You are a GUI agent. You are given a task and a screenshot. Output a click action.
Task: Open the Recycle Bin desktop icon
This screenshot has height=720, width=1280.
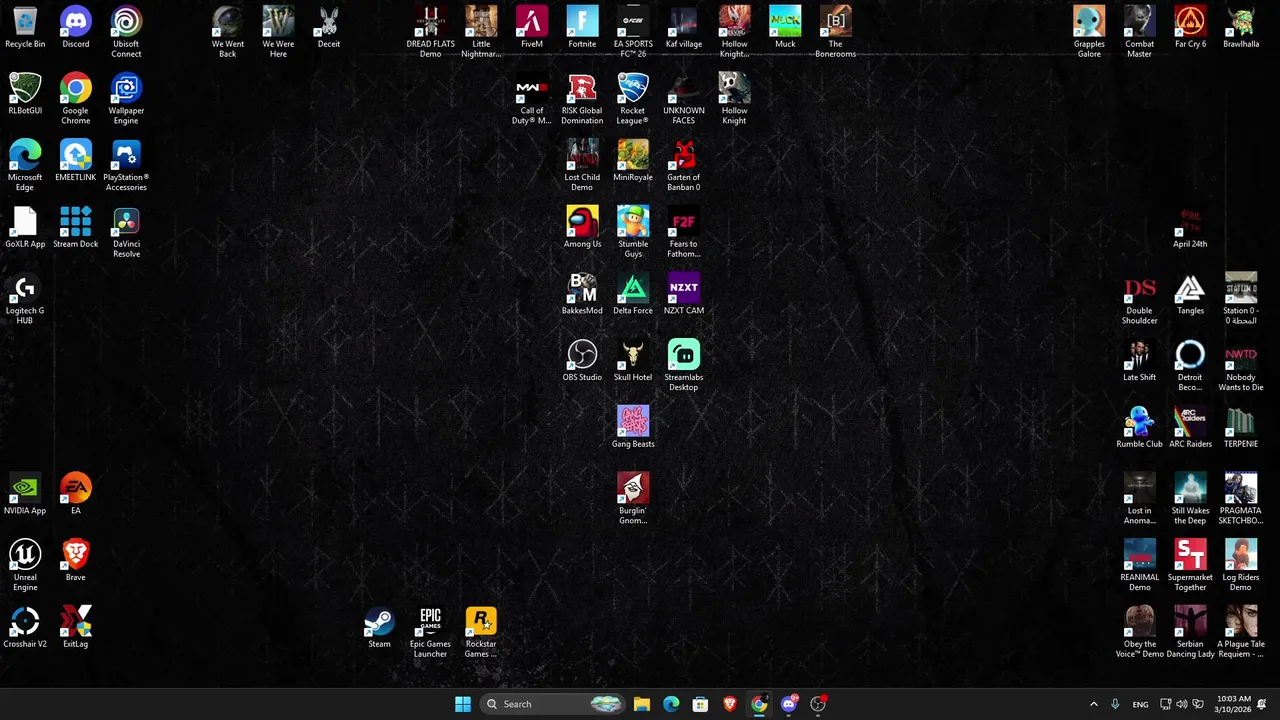tap(25, 28)
